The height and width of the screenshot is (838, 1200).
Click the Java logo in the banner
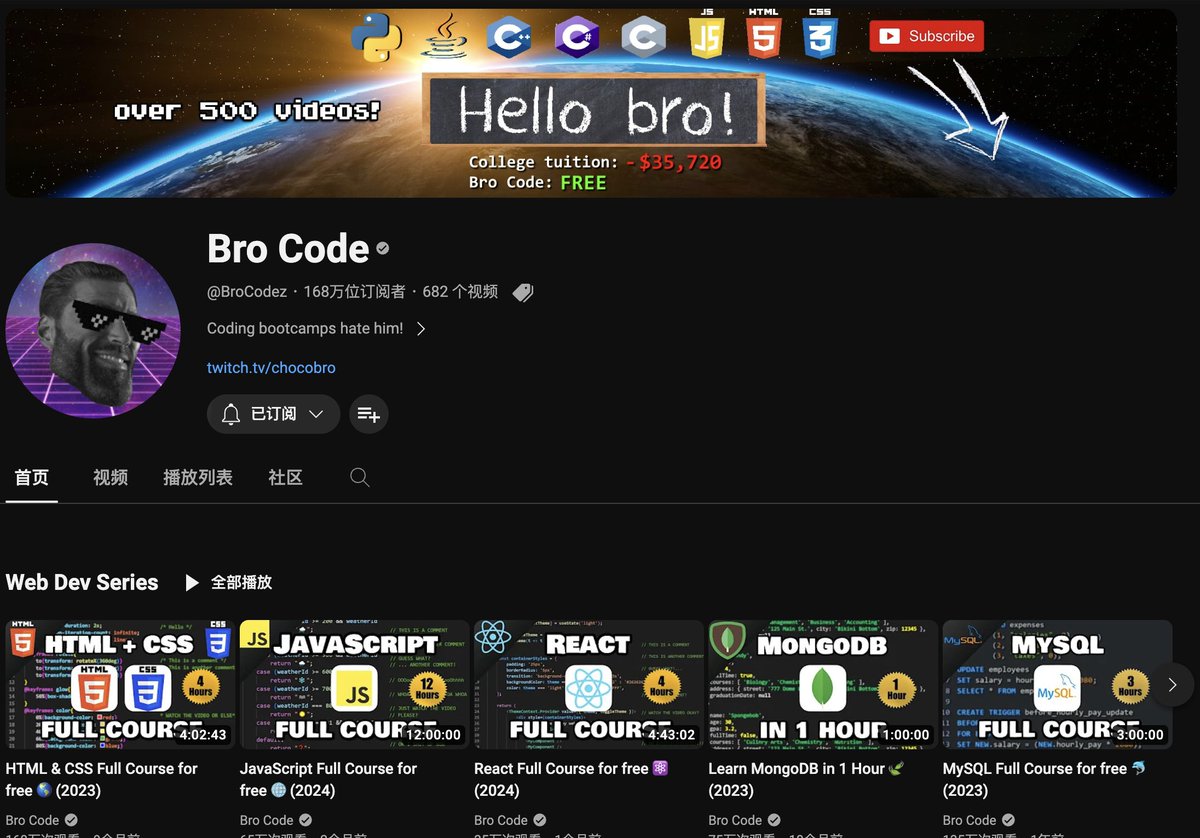coord(446,38)
